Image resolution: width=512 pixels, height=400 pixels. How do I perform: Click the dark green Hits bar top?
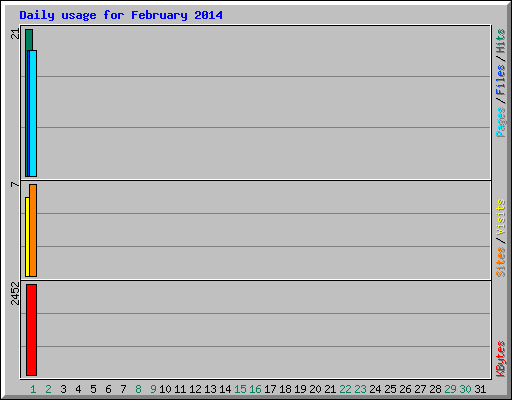click(29, 39)
